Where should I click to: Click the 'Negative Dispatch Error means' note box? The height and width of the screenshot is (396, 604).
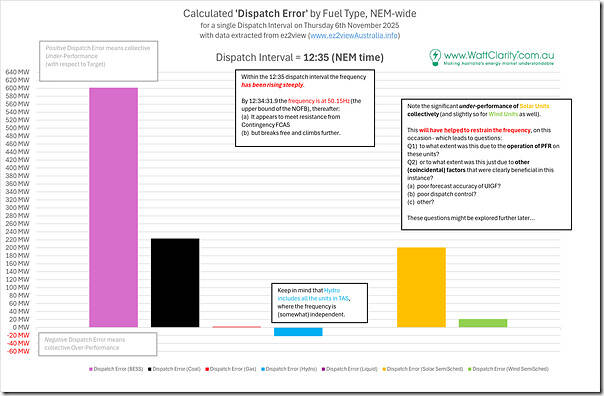[x=98, y=344]
